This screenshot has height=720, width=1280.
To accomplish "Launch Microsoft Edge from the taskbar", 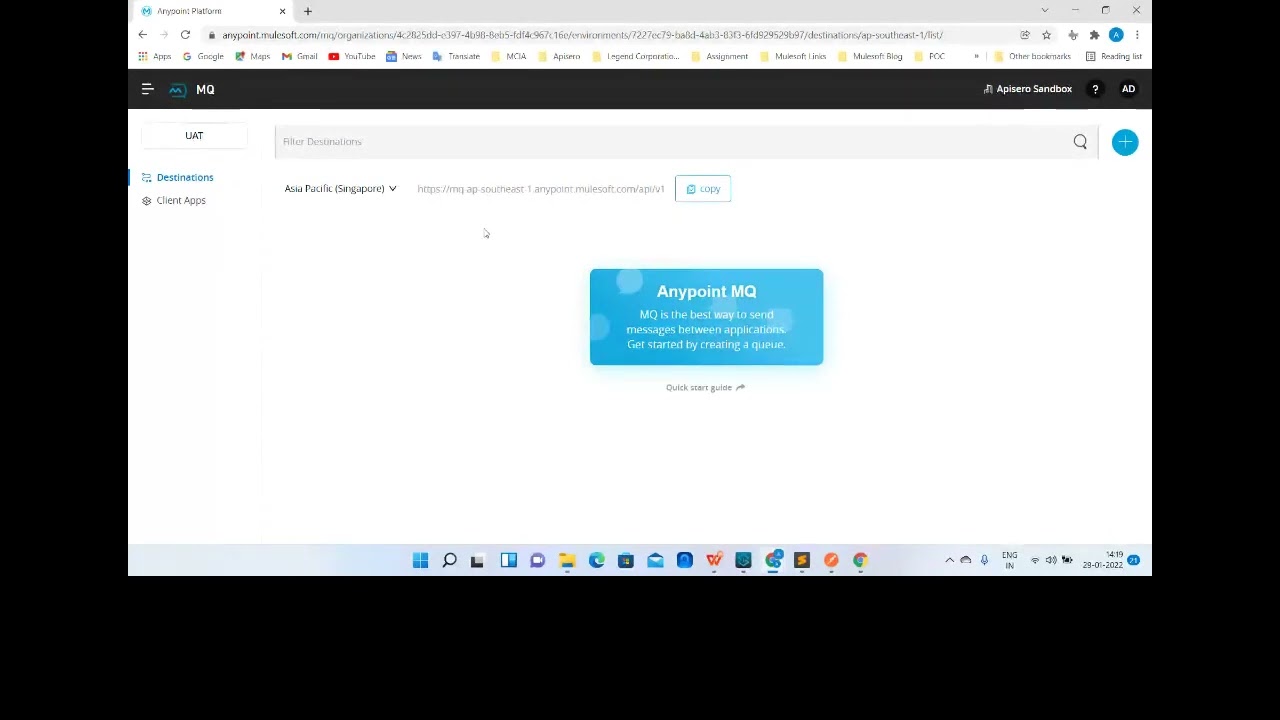I will (597, 560).
